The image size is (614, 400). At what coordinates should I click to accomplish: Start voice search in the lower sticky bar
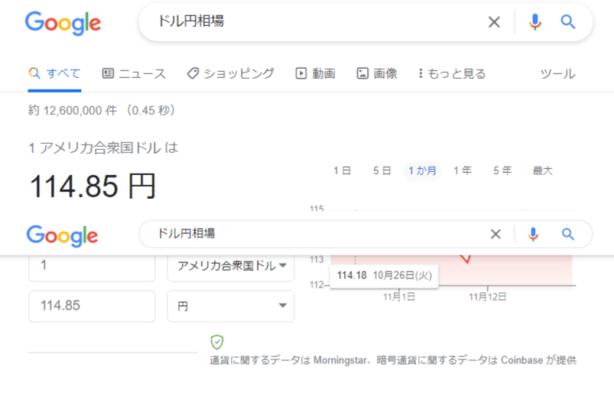[x=533, y=234]
